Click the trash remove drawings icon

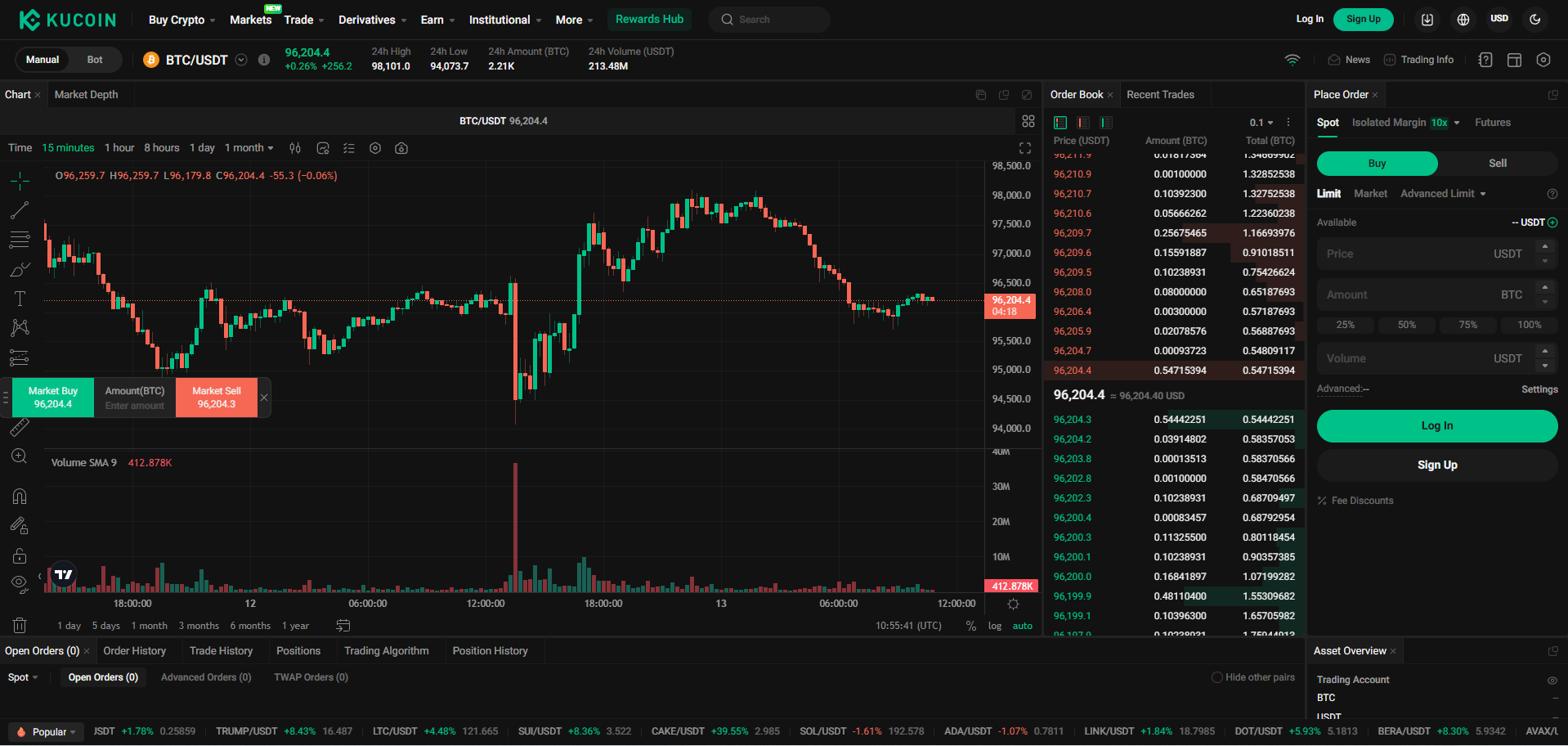coord(20,625)
